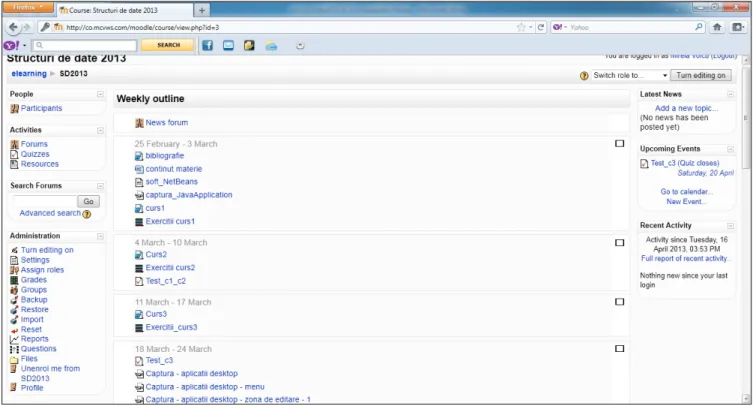The width and height of the screenshot is (753, 406).
Task: Go to elearning breadcrumb link
Action: [29, 74]
